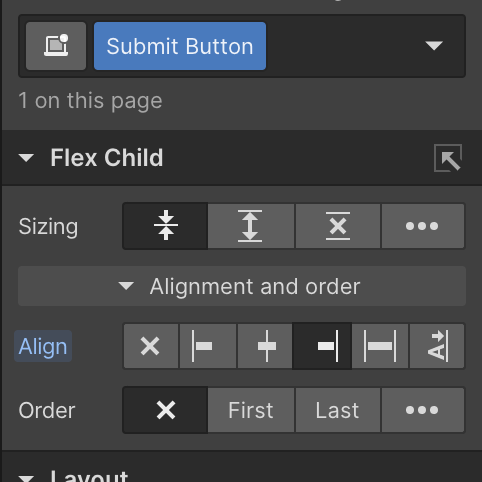Open custom sizing more options
The height and width of the screenshot is (482, 482).
click(x=422, y=226)
